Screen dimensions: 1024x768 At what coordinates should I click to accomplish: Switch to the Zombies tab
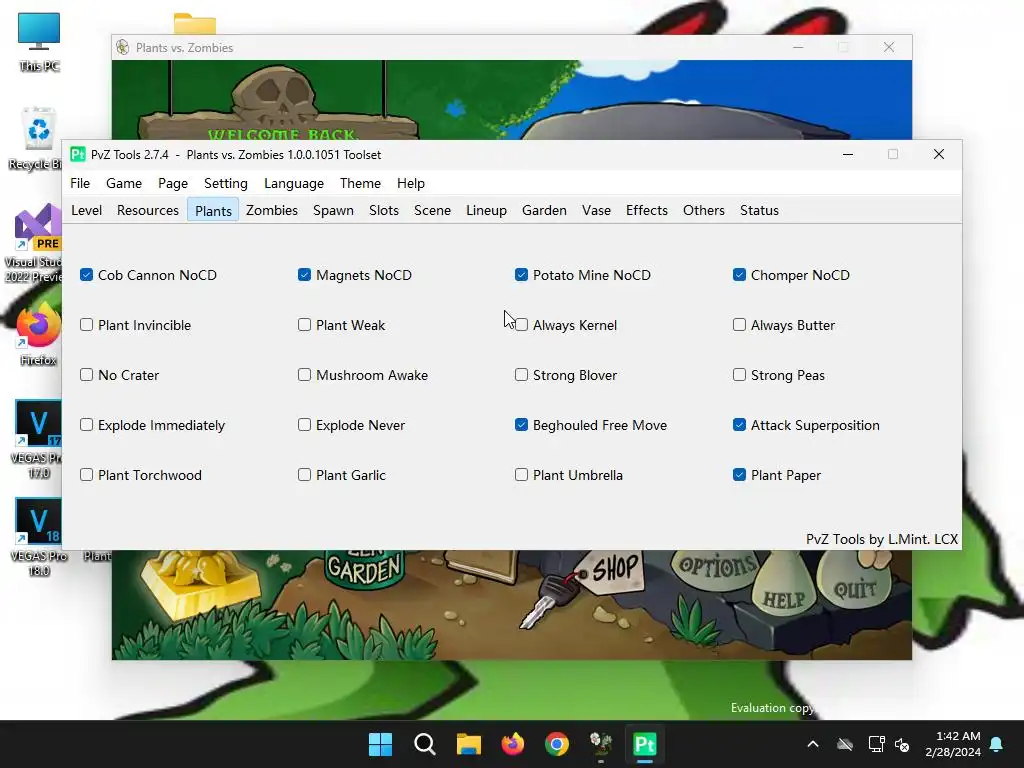click(x=272, y=210)
